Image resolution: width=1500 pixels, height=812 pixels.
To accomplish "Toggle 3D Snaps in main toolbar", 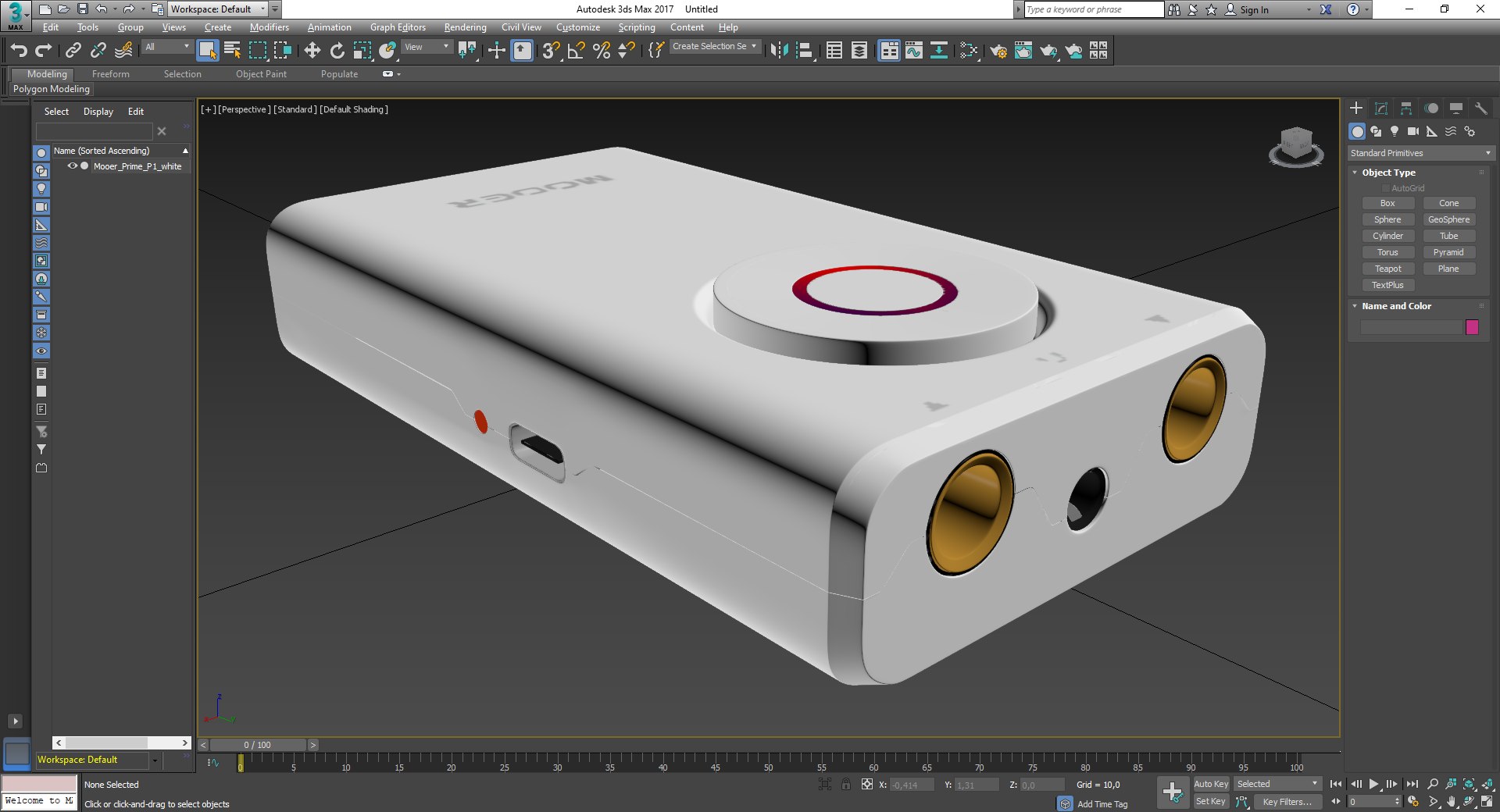I will (x=552, y=51).
